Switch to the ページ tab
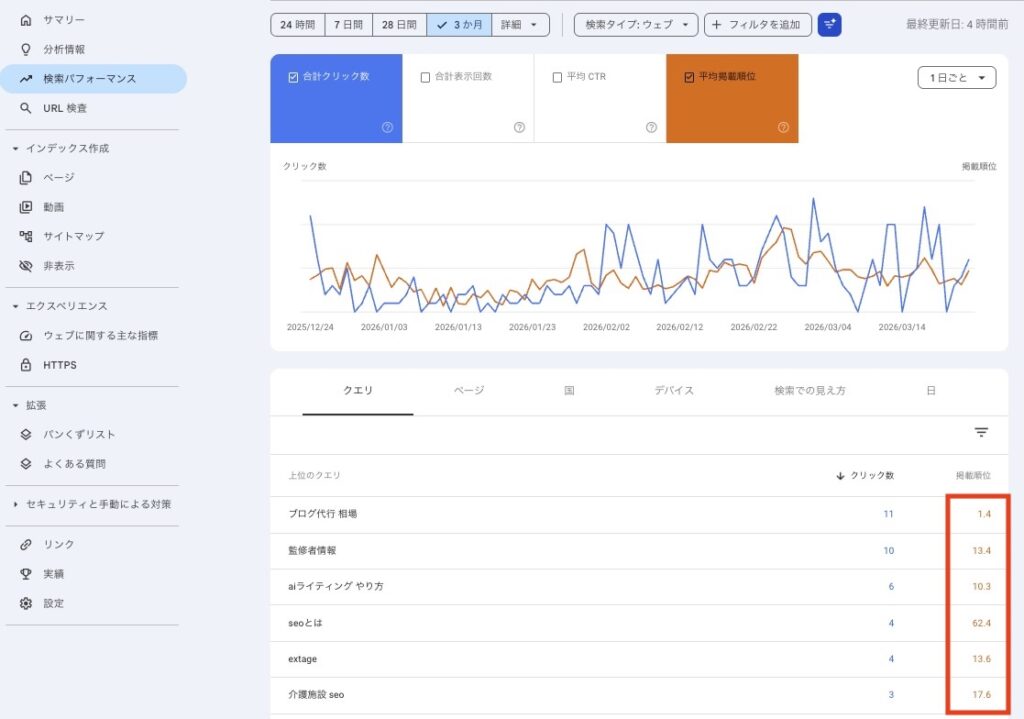The height and width of the screenshot is (719, 1024). 468,391
